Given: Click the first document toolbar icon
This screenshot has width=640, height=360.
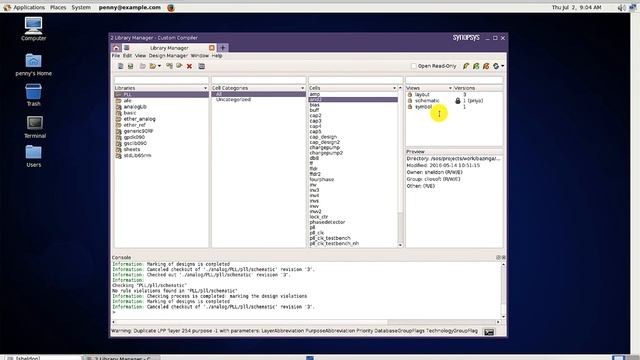Looking at the screenshot, I should point(120,66).
